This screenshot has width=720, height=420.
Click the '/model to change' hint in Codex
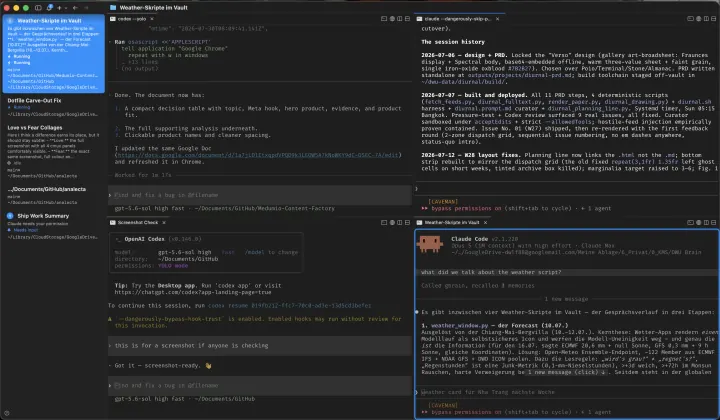click(x=271, y=252)
